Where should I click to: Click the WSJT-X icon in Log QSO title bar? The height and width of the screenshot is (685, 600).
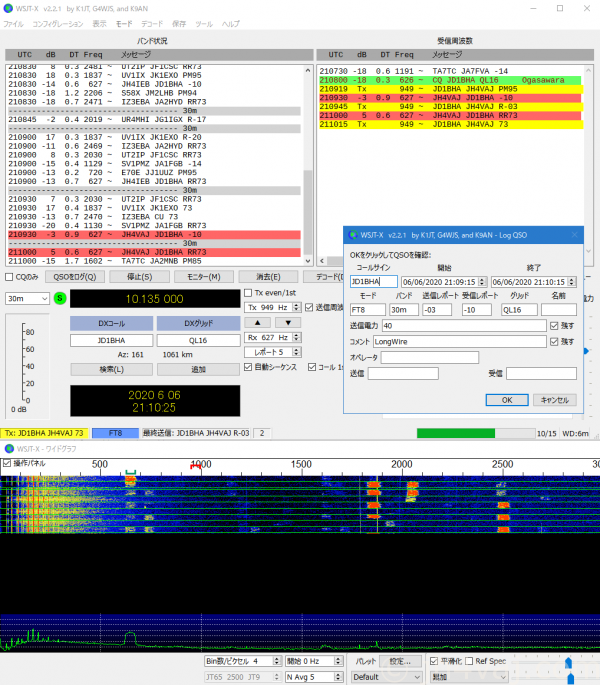coord(352,235)
